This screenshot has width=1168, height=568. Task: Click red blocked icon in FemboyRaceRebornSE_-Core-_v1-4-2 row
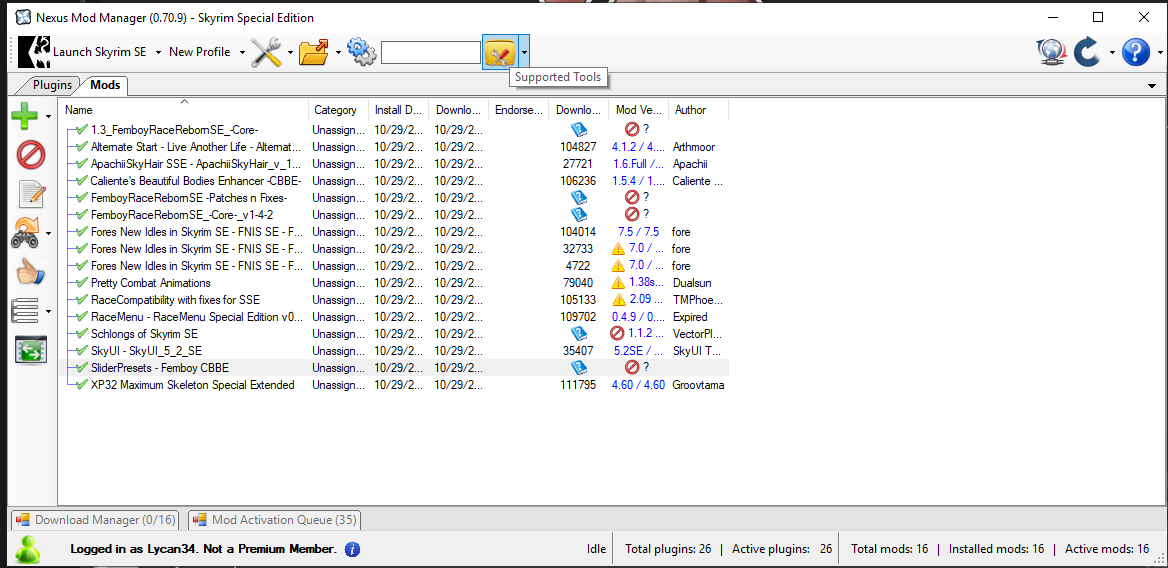pos(632,214)
